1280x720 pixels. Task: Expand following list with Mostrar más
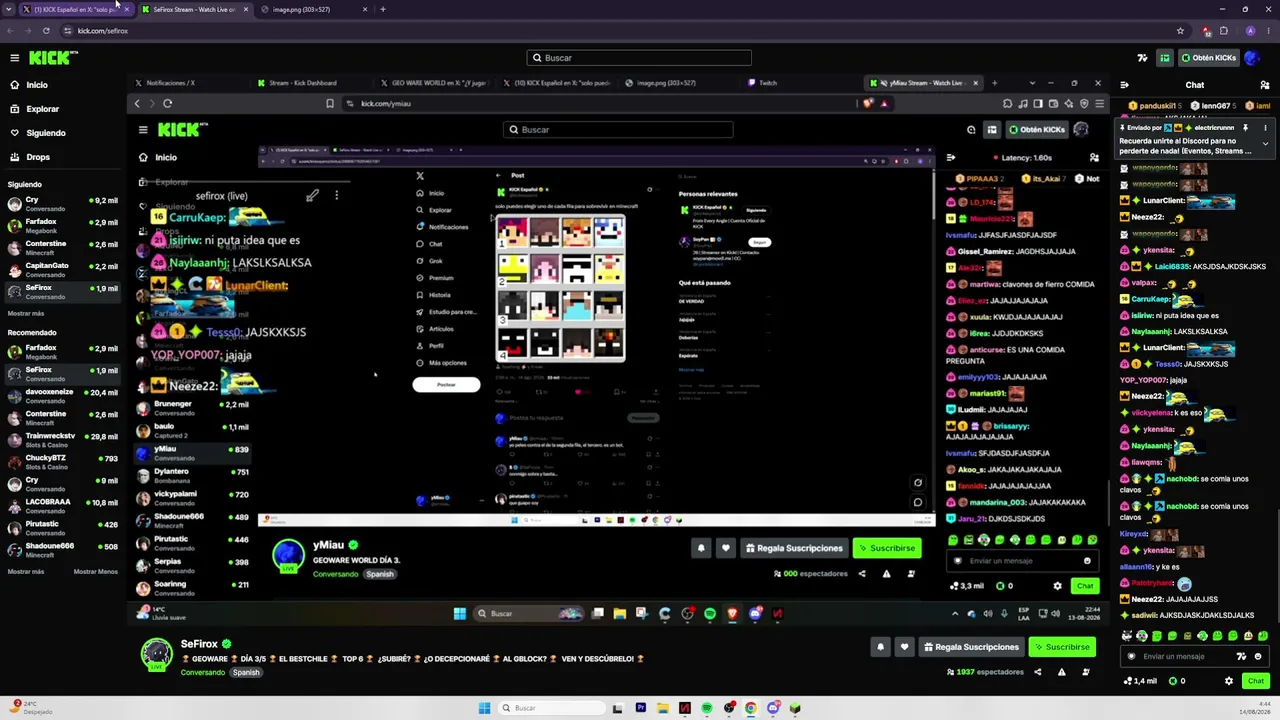coord(26,313)
